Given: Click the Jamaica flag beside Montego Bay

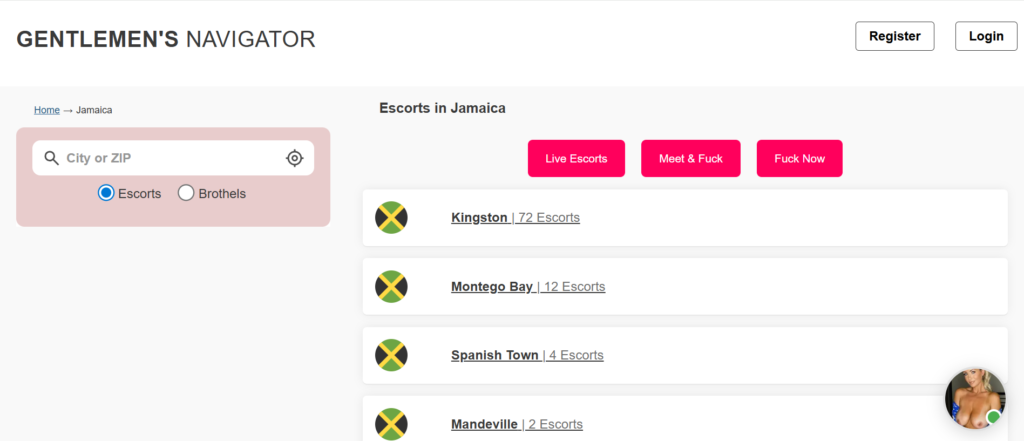Looking at the screenshot, I should point(391,286).
